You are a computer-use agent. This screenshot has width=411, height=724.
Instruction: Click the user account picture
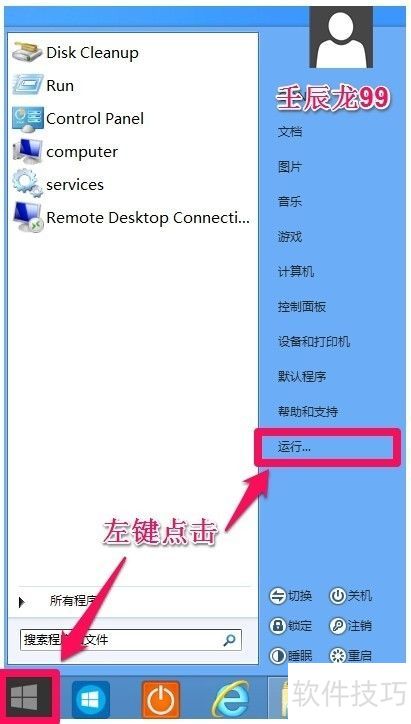pos(341,36)
